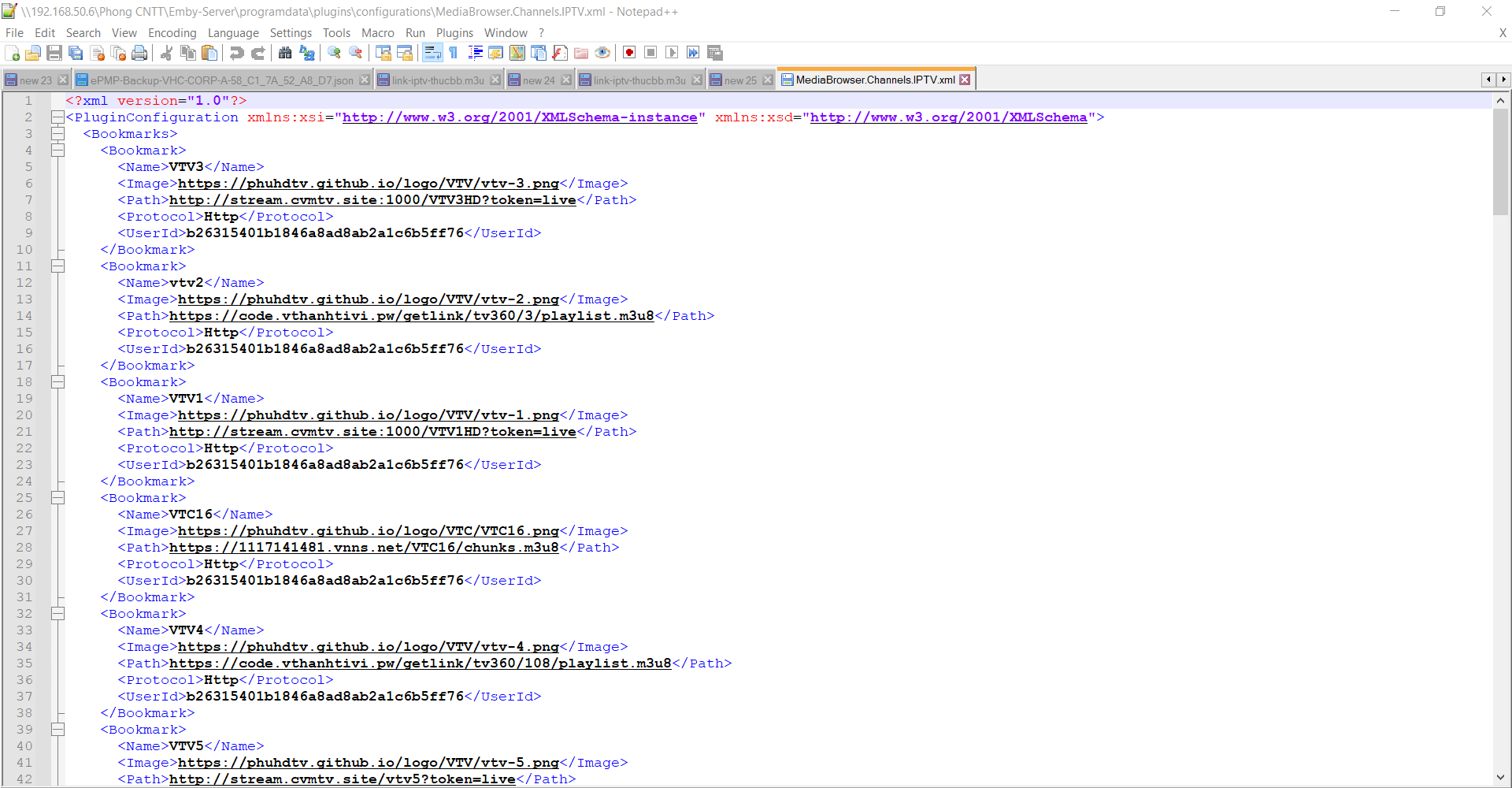Viewport: 1512px width, 788px height.
Task: Open a file using the folder icon
Action: 33,53
